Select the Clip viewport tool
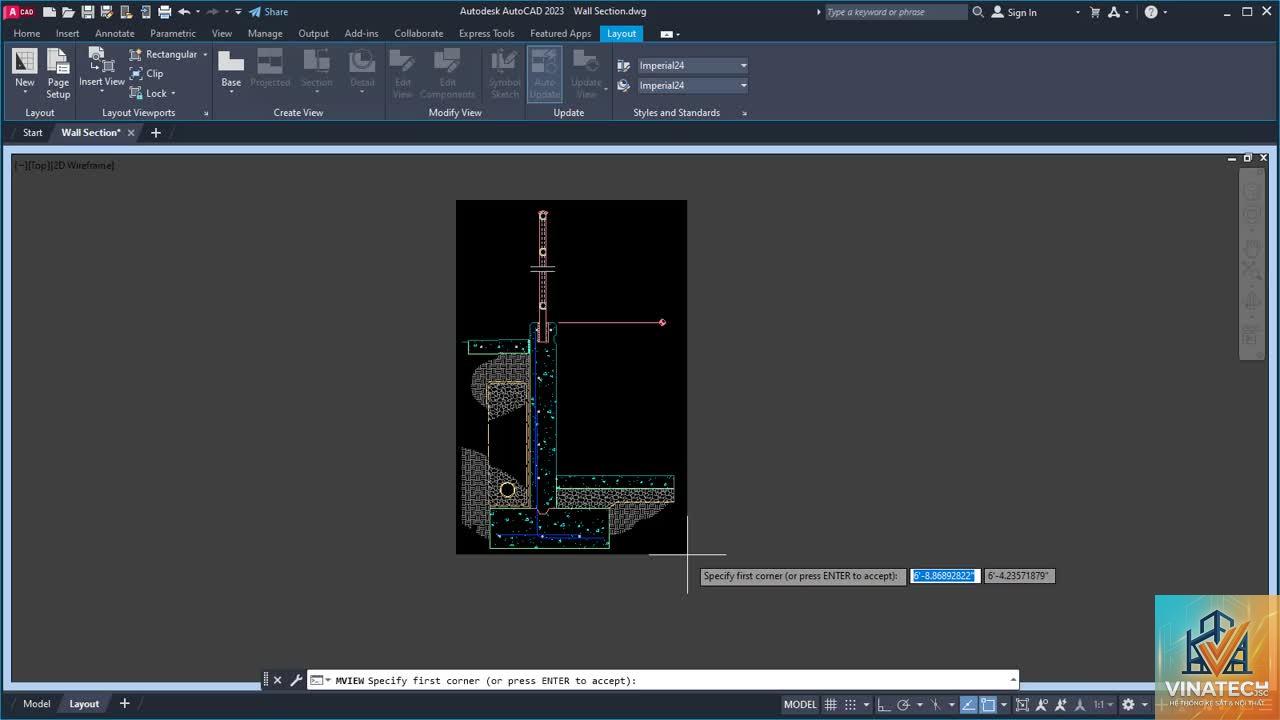 tap(147, 73)
